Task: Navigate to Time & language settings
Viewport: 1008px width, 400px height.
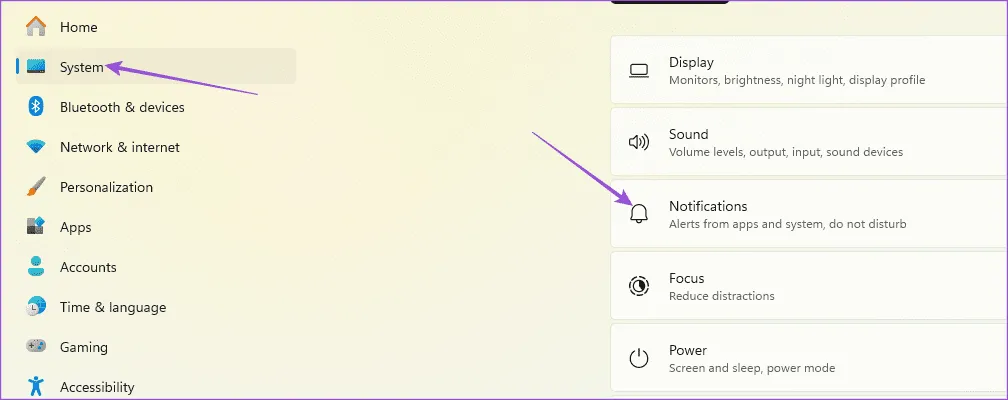Action: click(113, 307)
